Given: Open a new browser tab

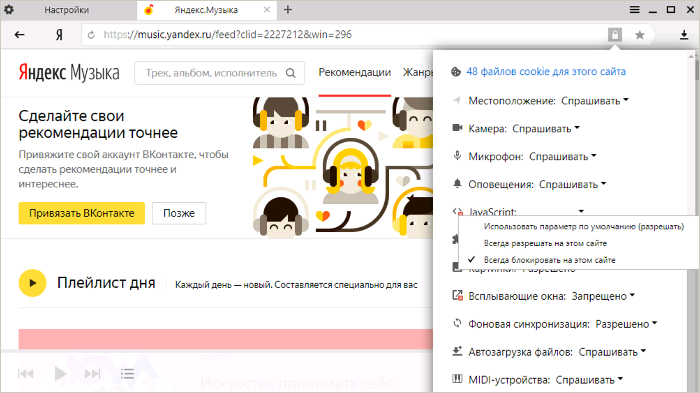Looking at the screenshot, I should [288, 9].
